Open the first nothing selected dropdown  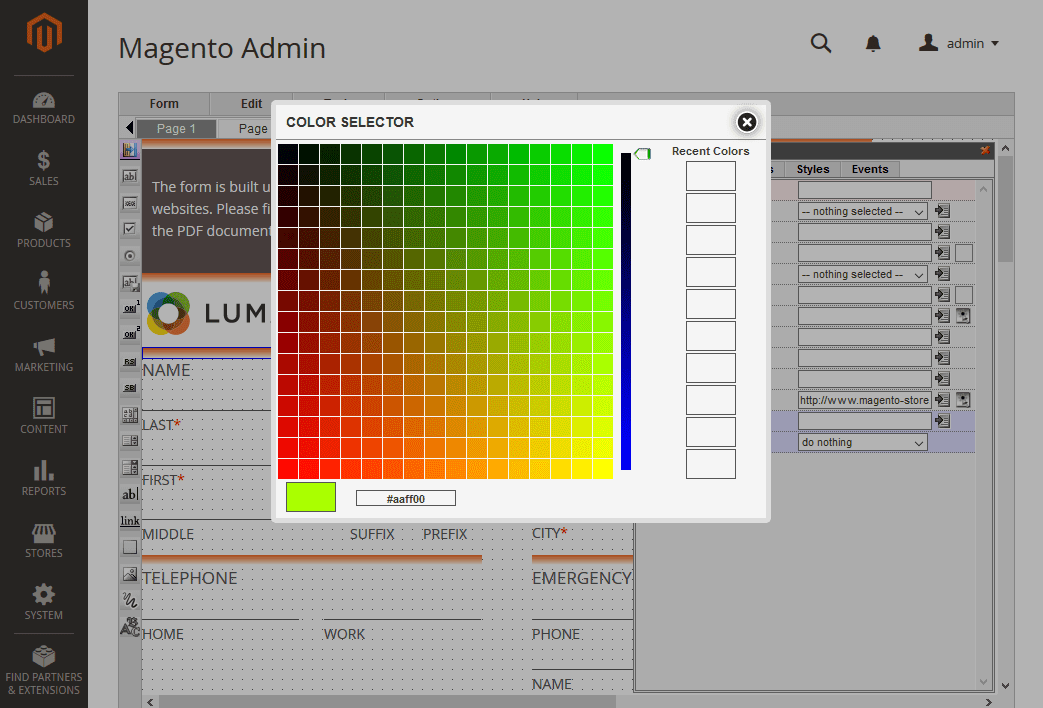tap(863, 211)
